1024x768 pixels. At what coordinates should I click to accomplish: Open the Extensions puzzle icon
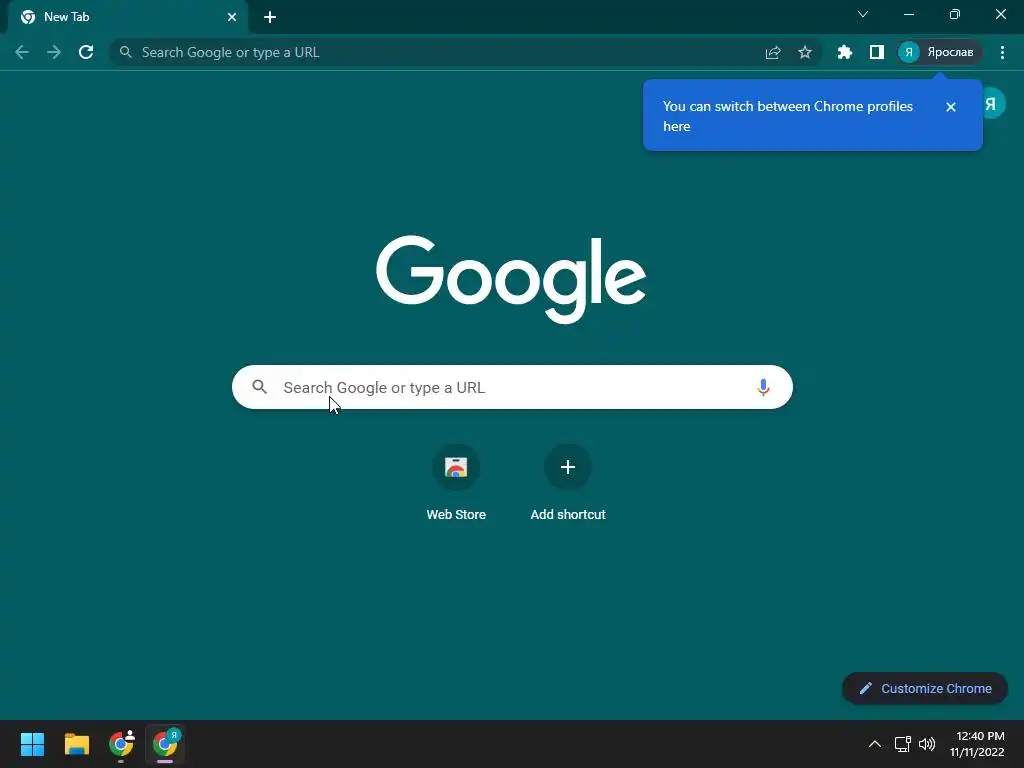tap(844, 52)
